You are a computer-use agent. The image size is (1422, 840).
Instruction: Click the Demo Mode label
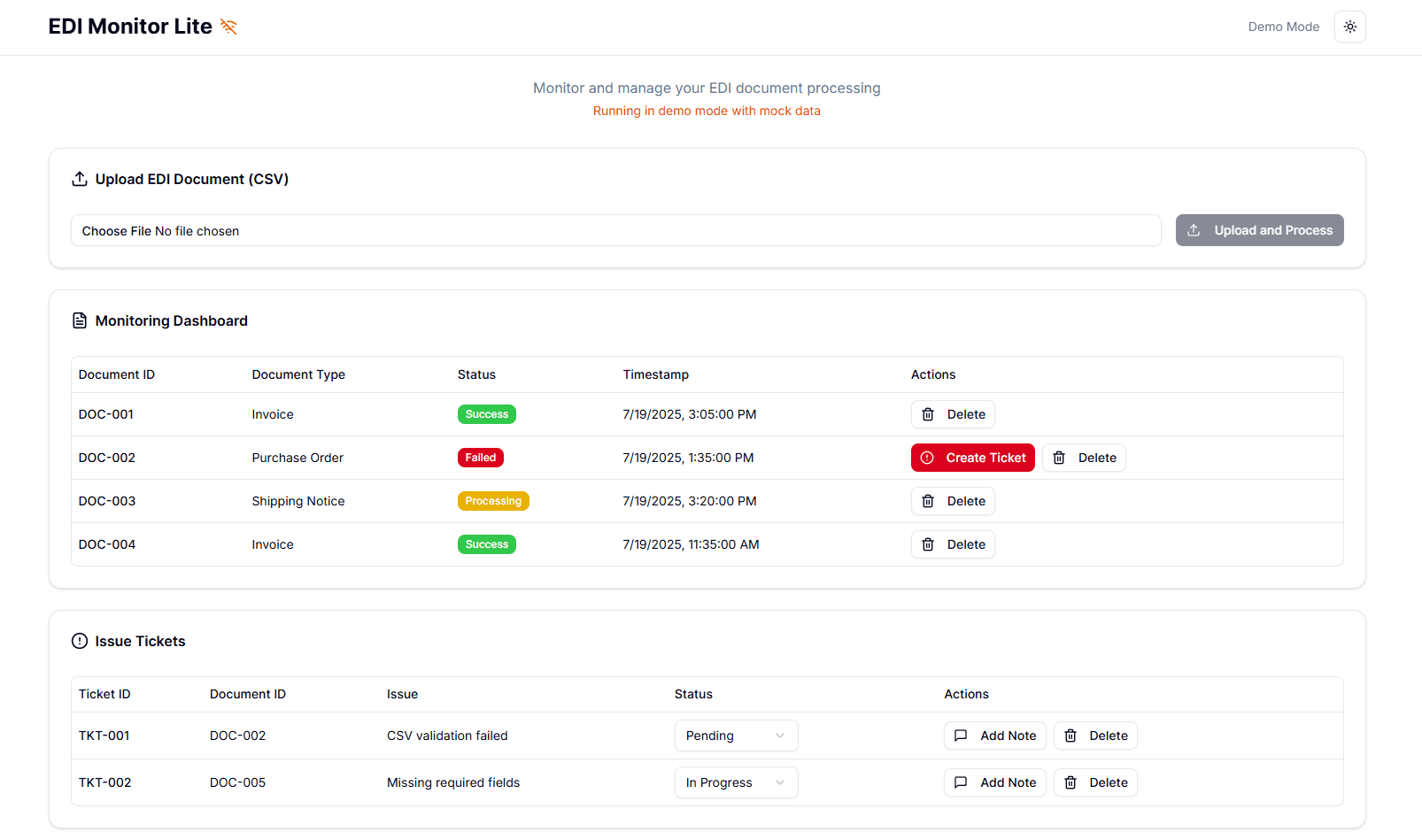pos(1283,27)
